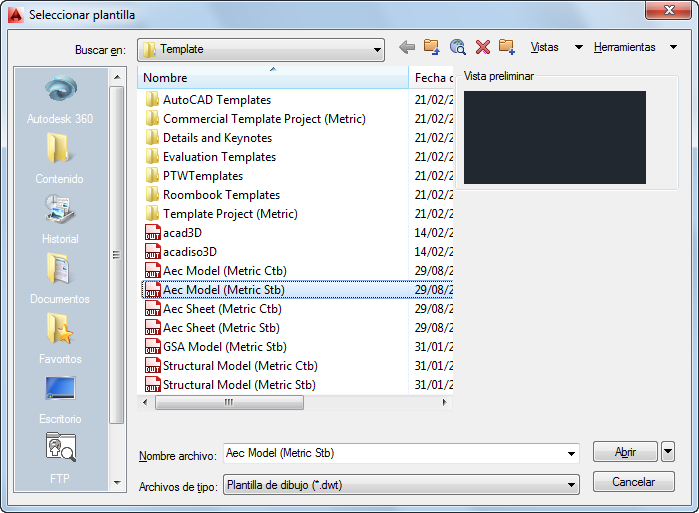This screenshot has height=513, width=699.
Task: Open the Herramientas dropdown arrow
Action: coord(674,47)
